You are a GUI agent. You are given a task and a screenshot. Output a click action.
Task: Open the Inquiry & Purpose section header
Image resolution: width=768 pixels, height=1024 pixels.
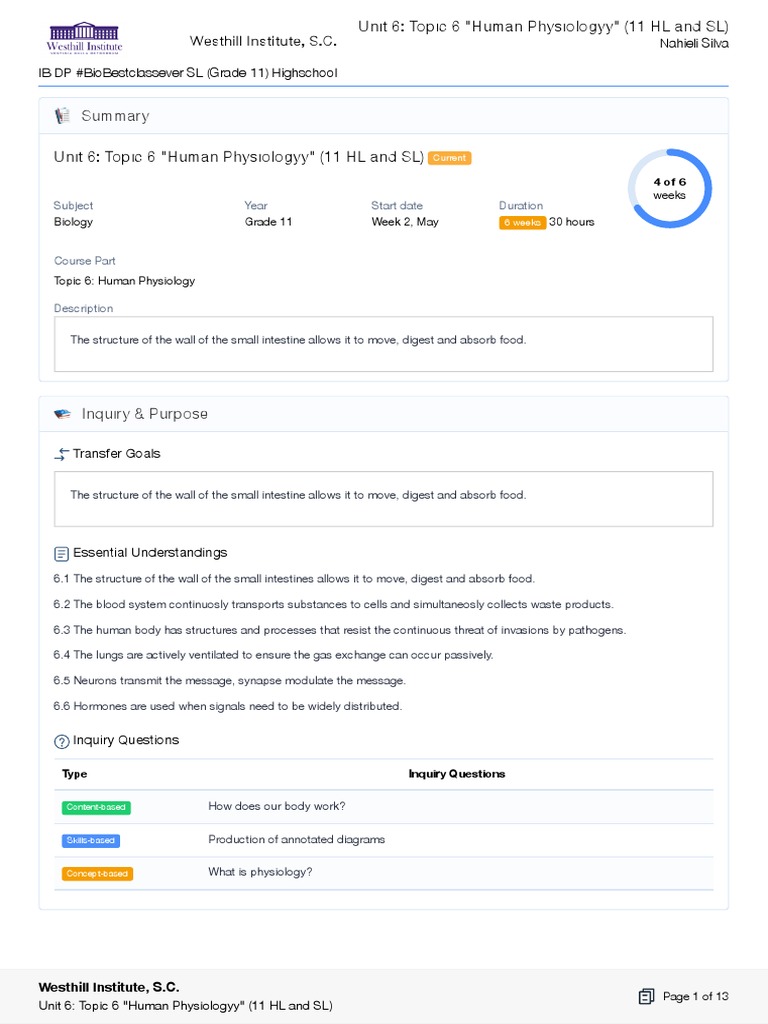pyautogui.click(x=144, y=414)
